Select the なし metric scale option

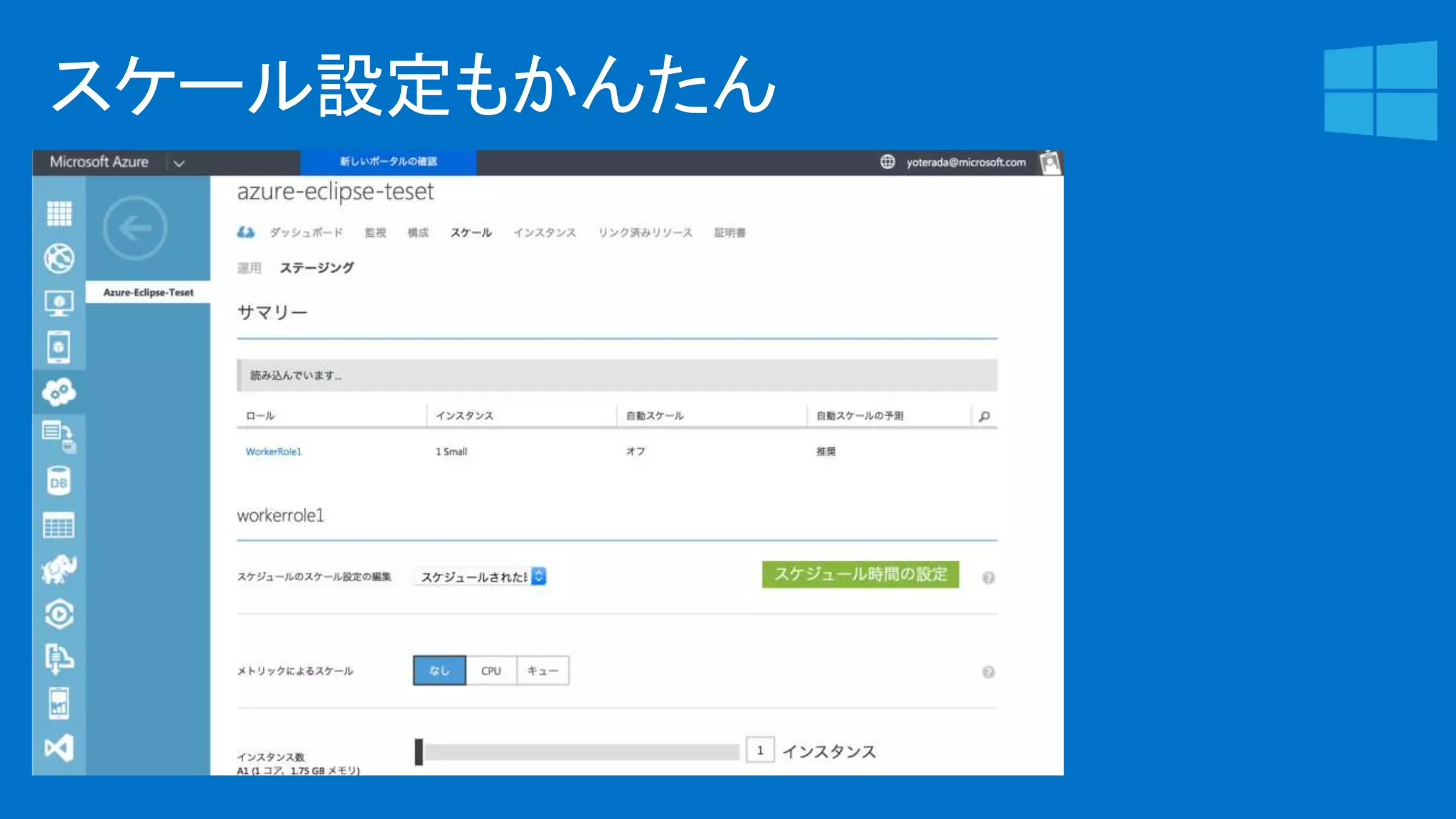(439, 670)
